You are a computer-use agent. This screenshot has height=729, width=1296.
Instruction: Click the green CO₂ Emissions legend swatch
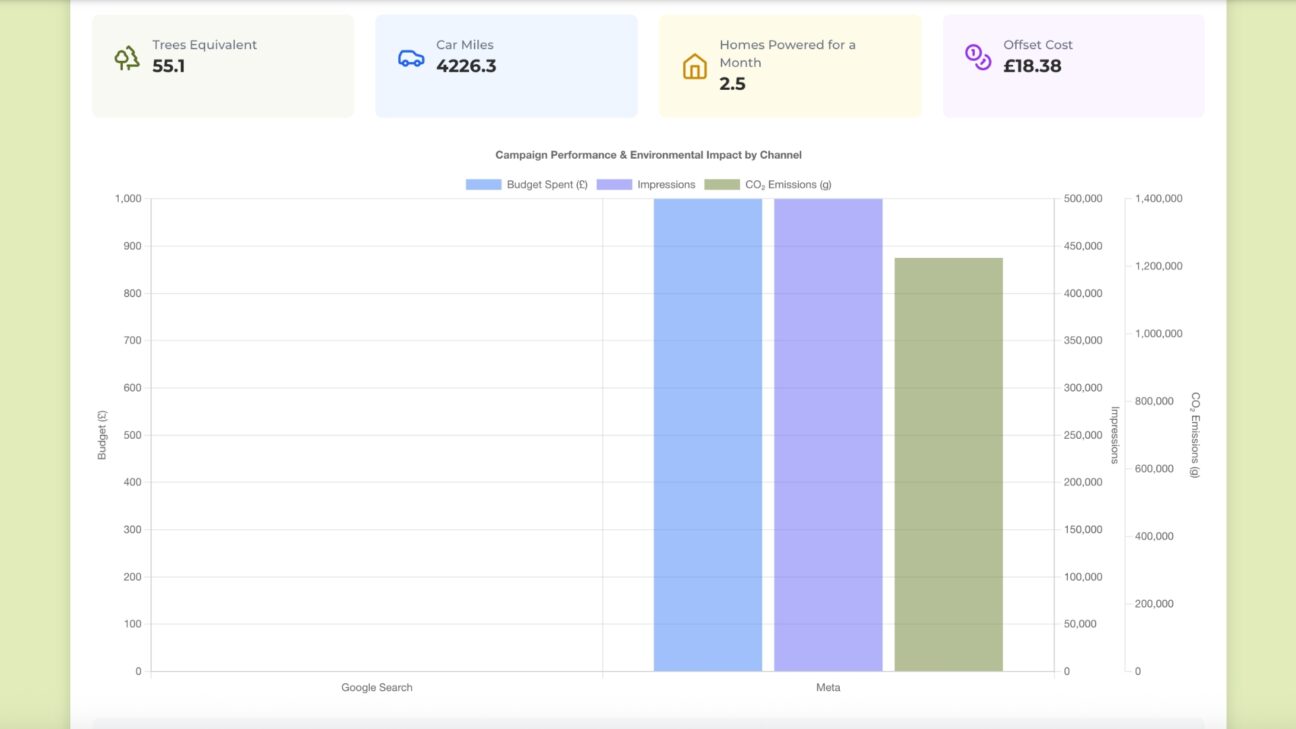pos(722,185)
